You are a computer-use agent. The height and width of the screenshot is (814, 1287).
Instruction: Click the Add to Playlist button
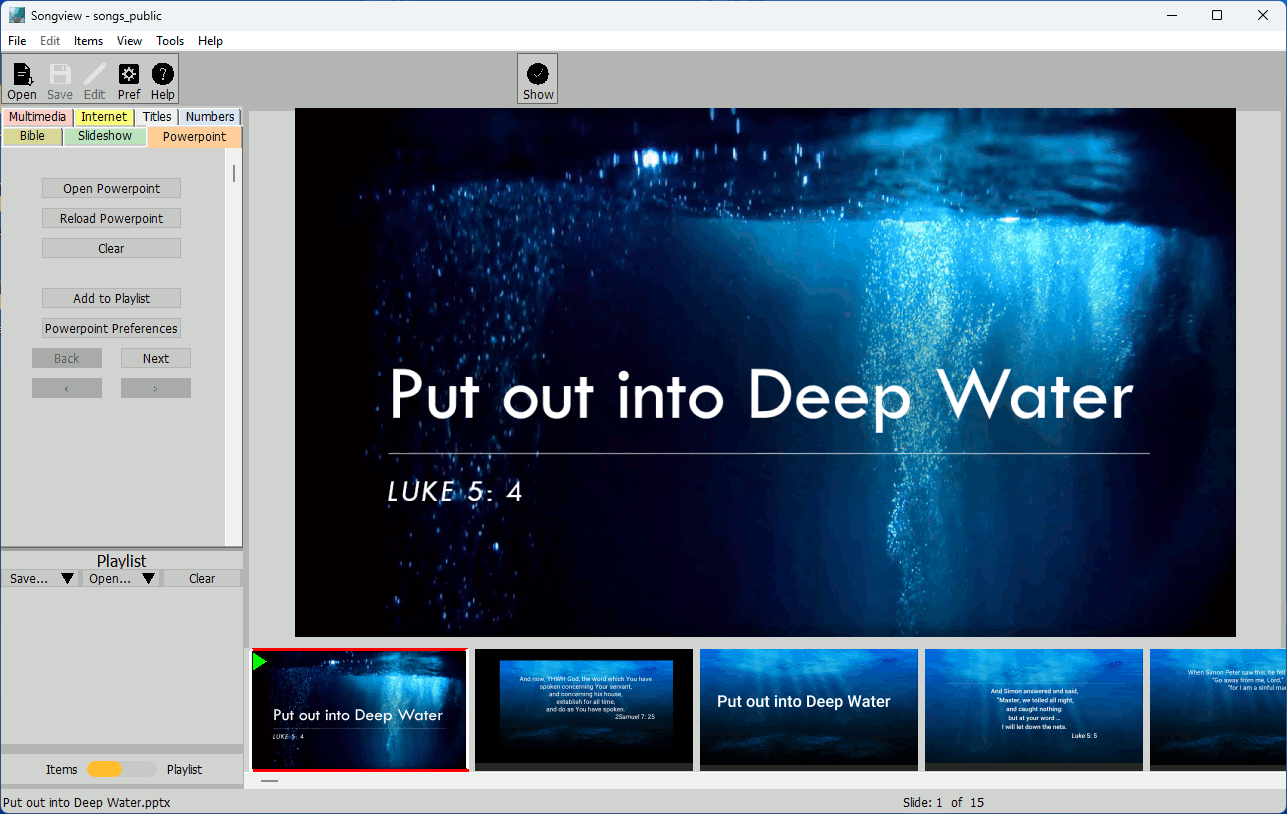(111, 298)
